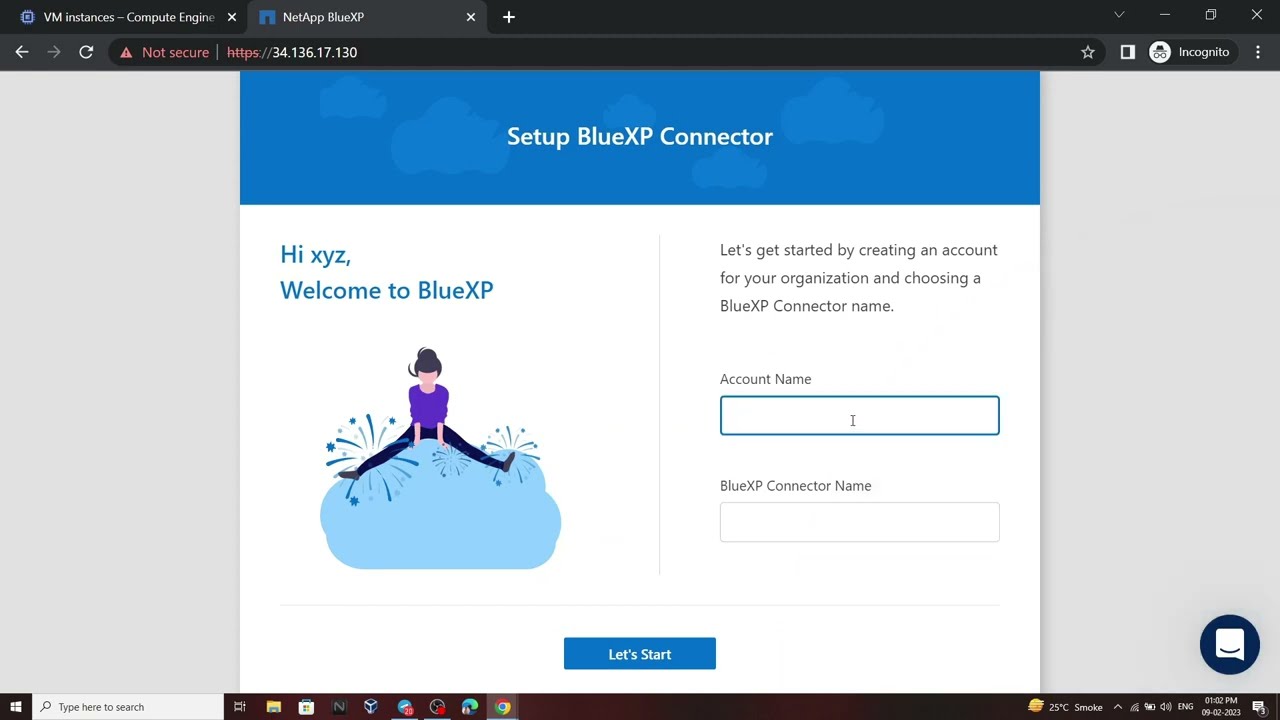
Task: Click the Setup BlueXP Connector heading
Action: [x=640, y=137]
